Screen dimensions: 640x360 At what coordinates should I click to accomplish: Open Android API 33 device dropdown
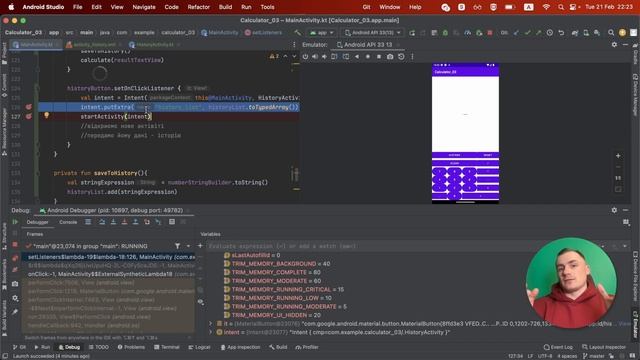373,33
